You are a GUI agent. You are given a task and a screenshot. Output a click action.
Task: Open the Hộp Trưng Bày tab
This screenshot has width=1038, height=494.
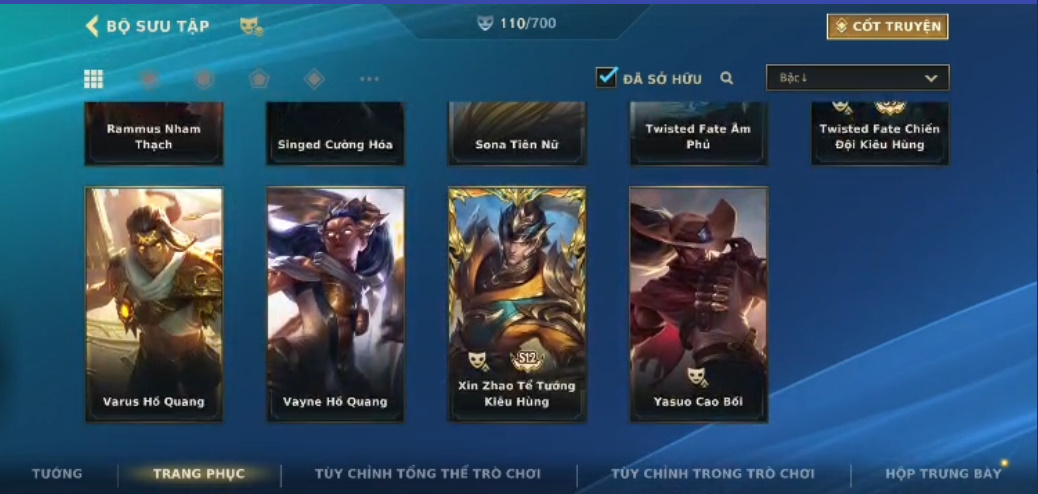[943, 473]
